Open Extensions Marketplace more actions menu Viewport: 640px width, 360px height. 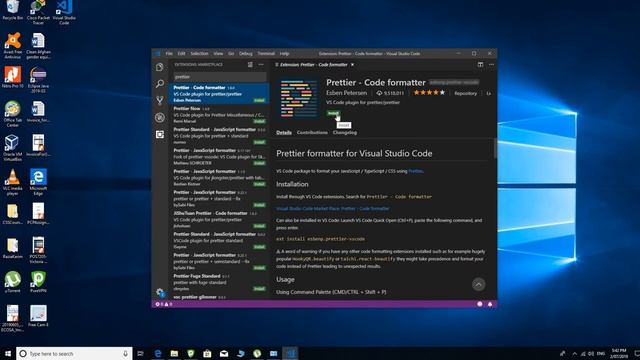tap(261, 64)
